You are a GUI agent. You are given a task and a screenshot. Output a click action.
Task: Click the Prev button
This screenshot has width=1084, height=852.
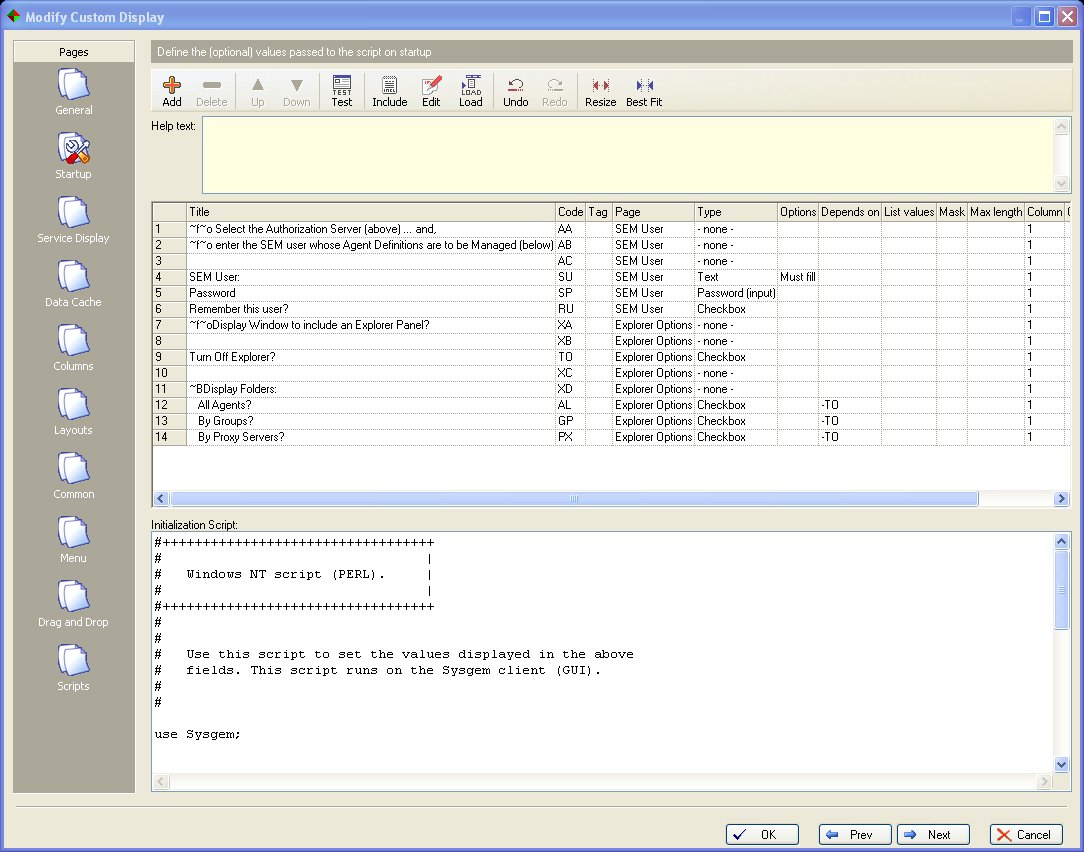855,835
